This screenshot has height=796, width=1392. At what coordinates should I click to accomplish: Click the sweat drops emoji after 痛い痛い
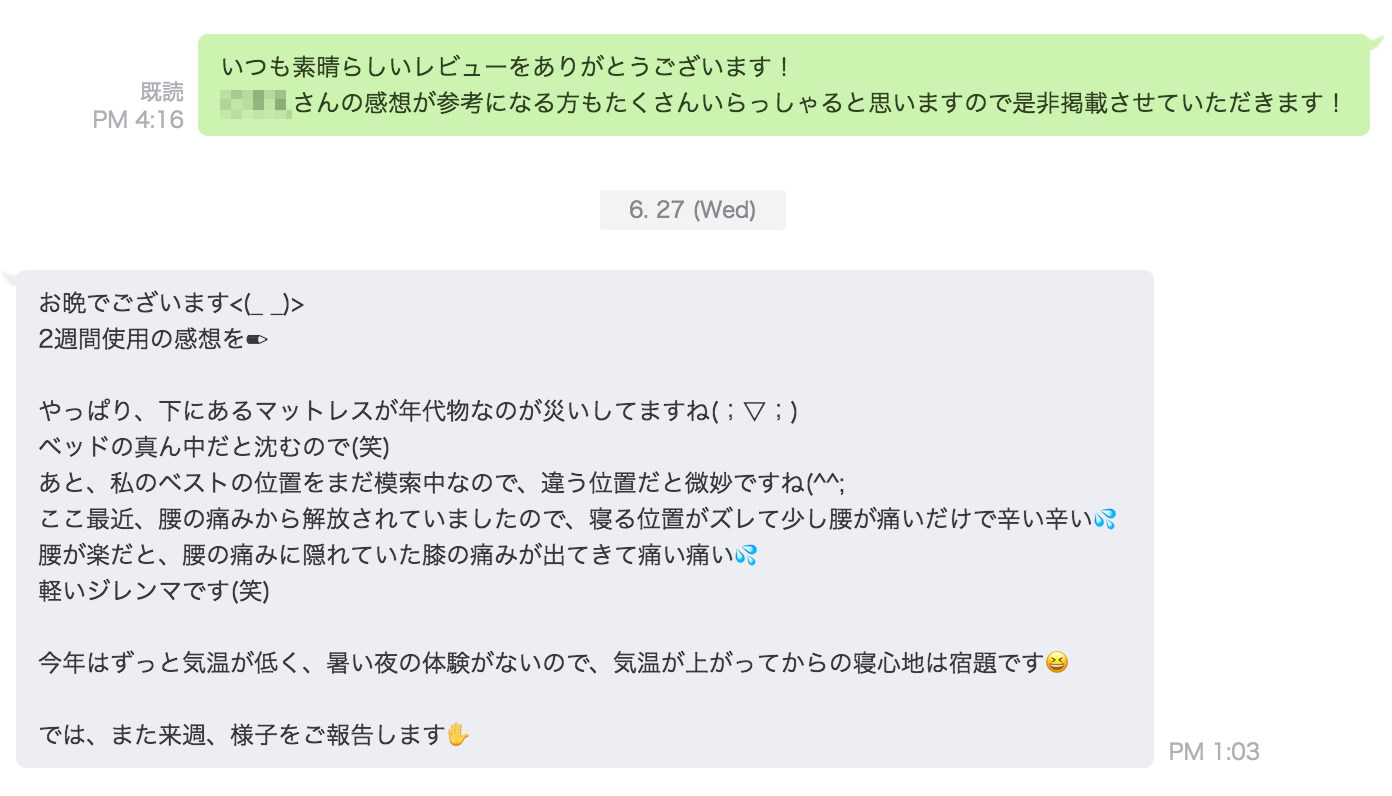click(x=745, y=555)
